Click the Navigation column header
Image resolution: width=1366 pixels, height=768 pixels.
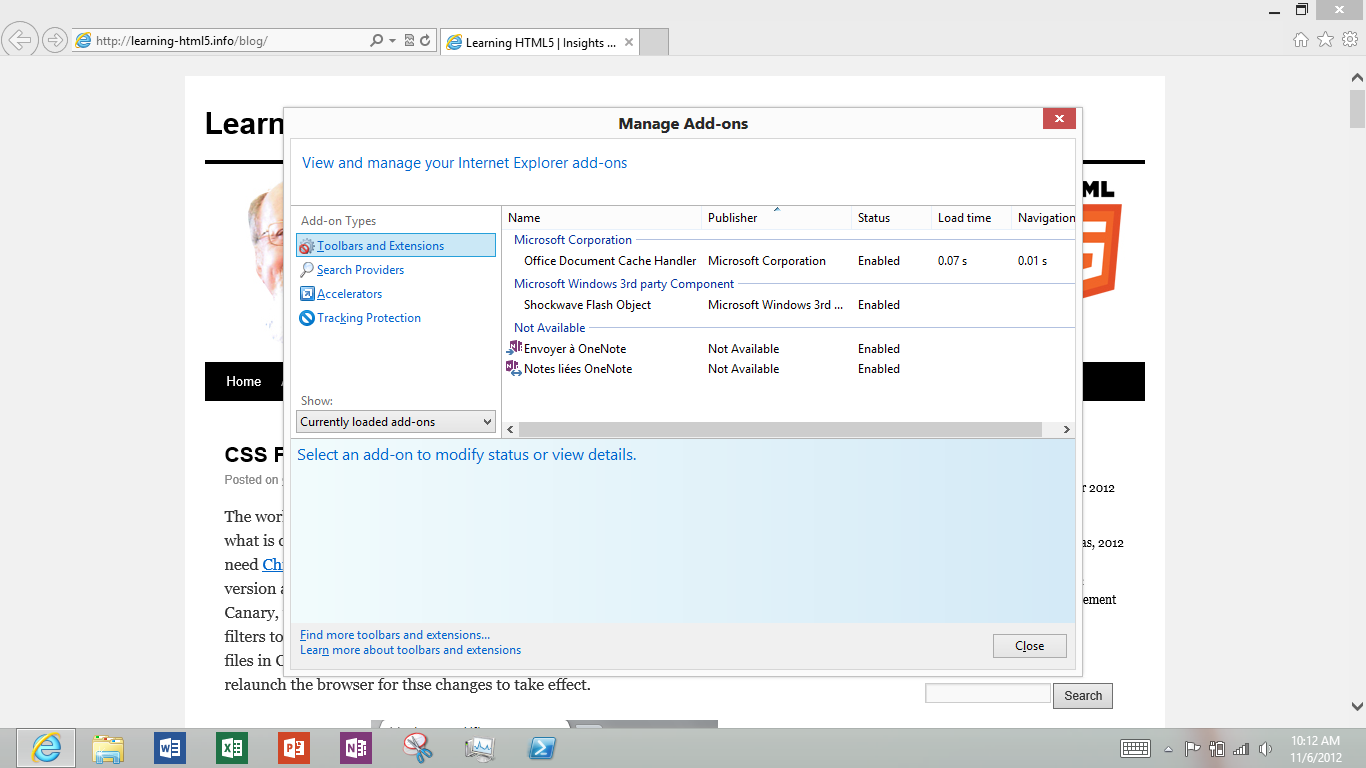tap(1044, 218)
